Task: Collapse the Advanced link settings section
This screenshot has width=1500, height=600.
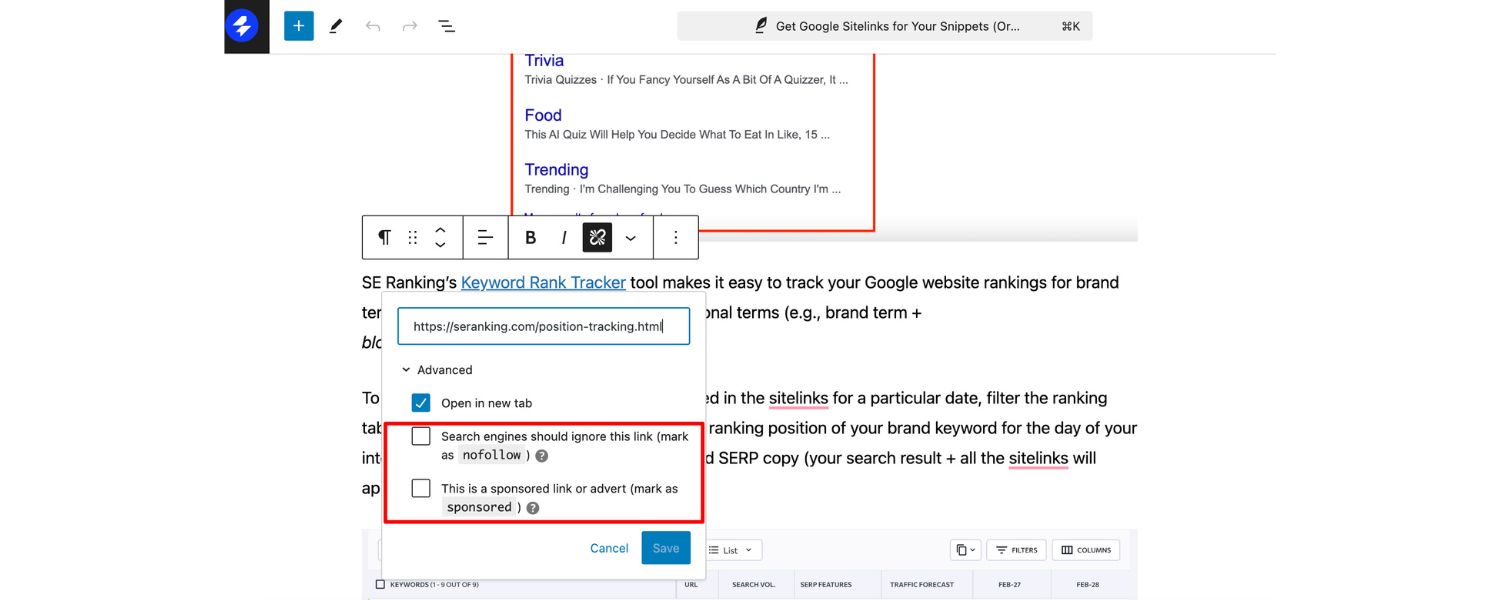Action: click(x=408, y=369)
